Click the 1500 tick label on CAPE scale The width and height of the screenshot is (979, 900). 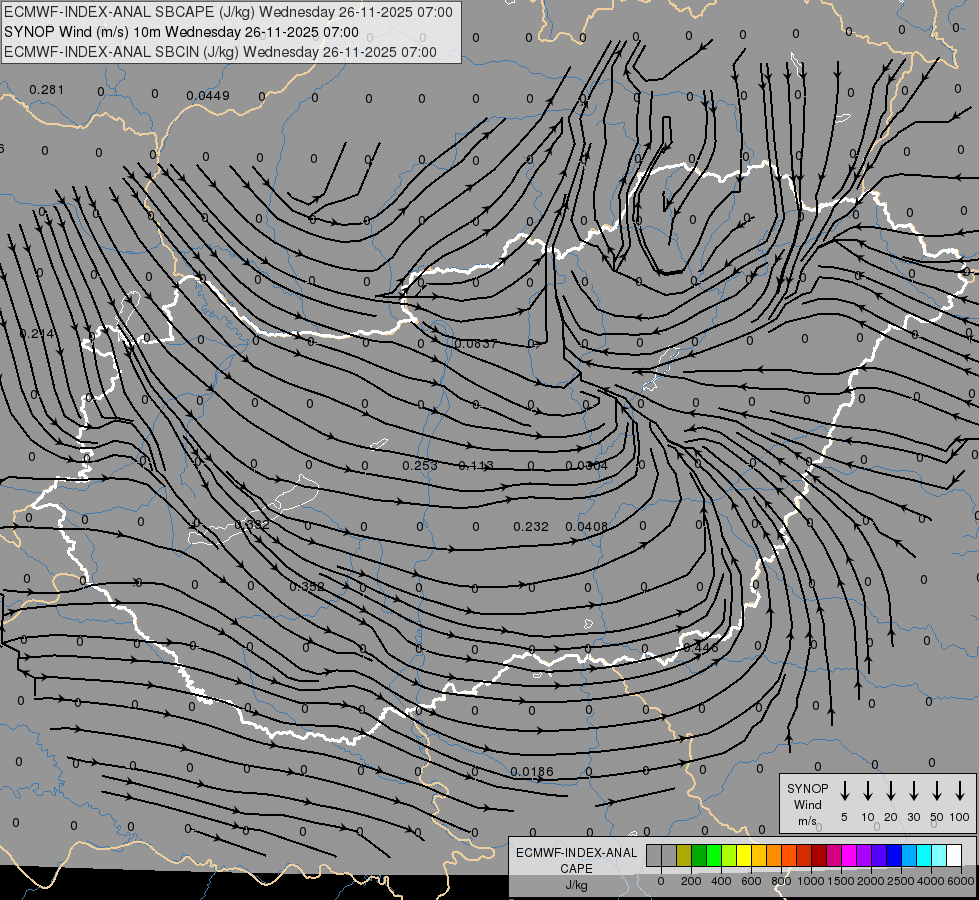point(841,881)
